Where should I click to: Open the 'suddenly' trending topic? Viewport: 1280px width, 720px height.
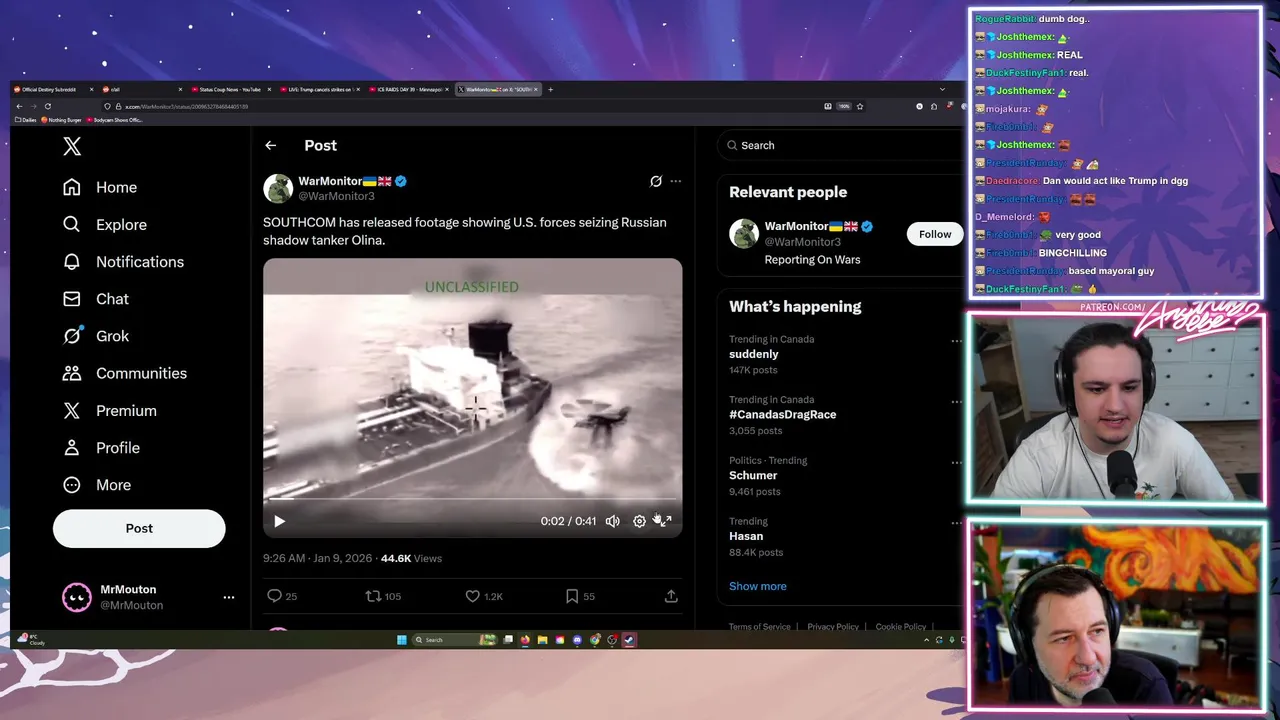coord(754,354)
